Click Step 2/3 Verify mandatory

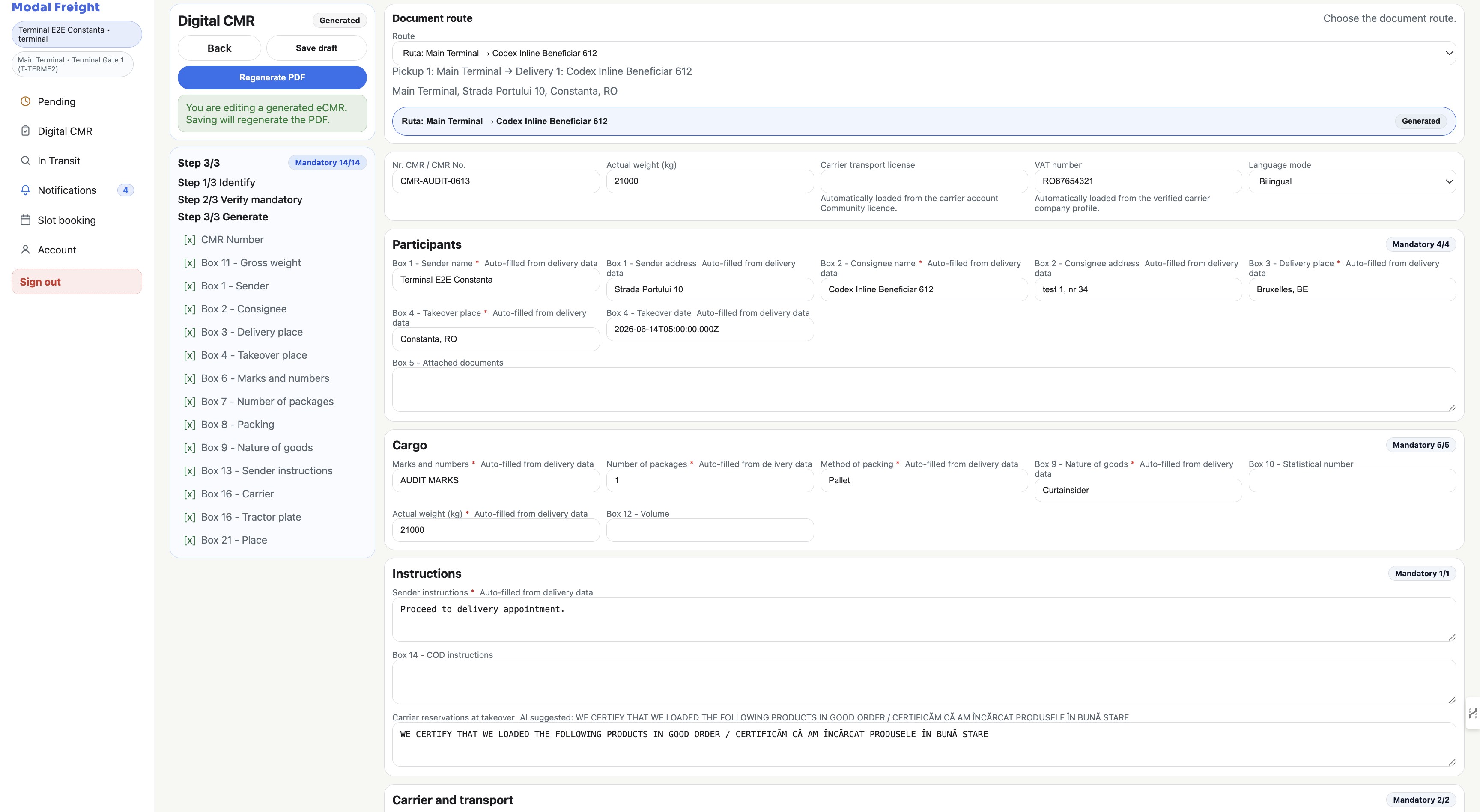click(240, 200)
